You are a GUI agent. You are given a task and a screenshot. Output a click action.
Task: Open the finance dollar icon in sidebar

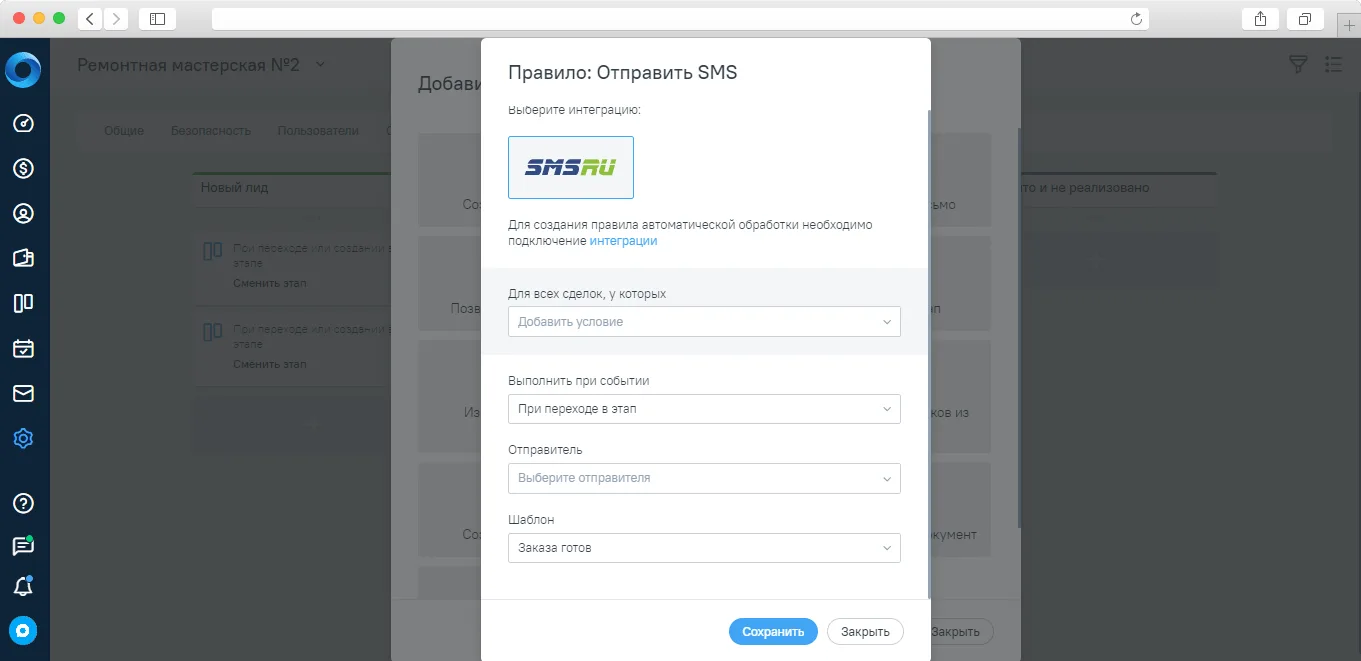(x=23, y=168)
